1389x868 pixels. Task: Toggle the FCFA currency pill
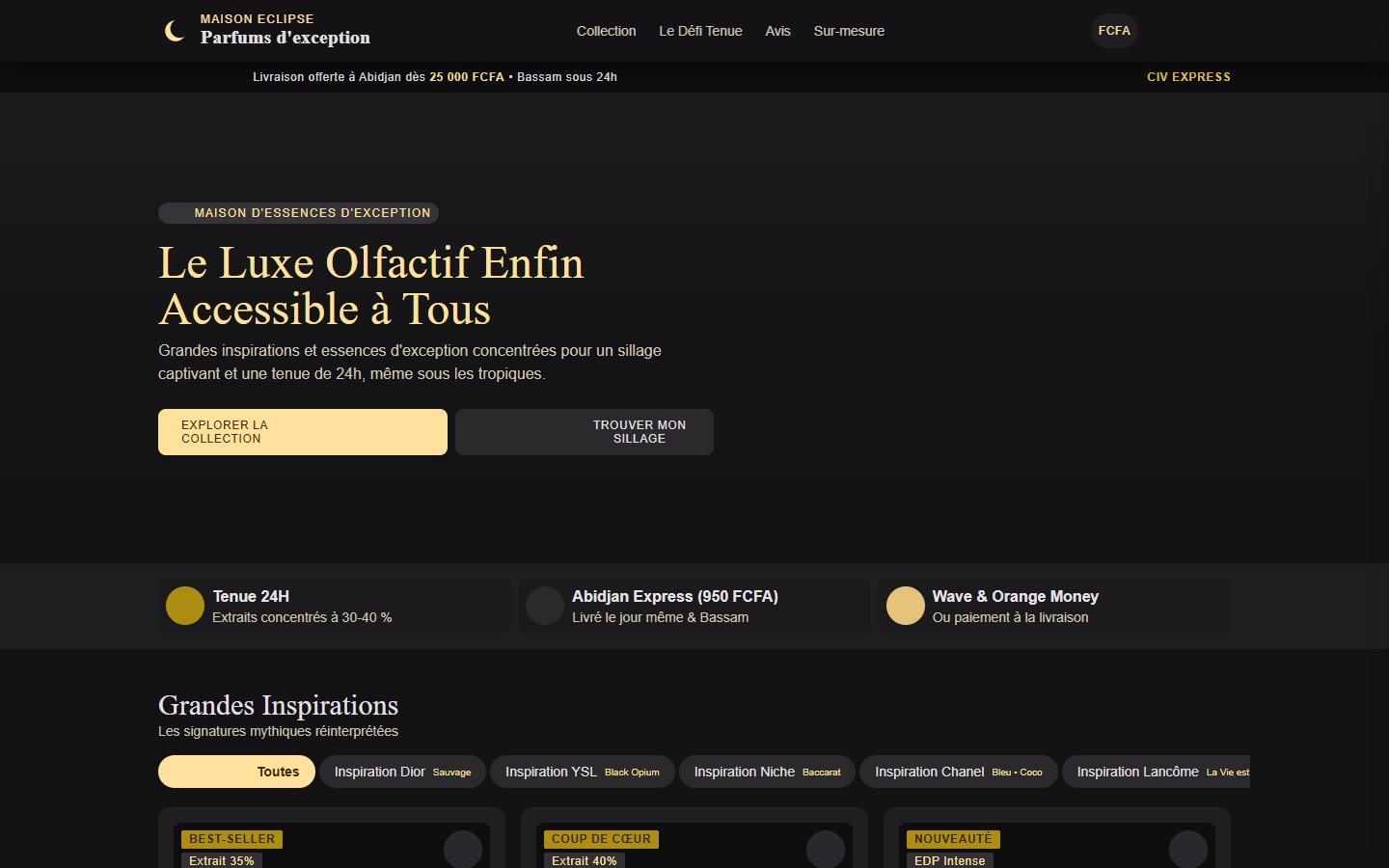coord(1114,31)
